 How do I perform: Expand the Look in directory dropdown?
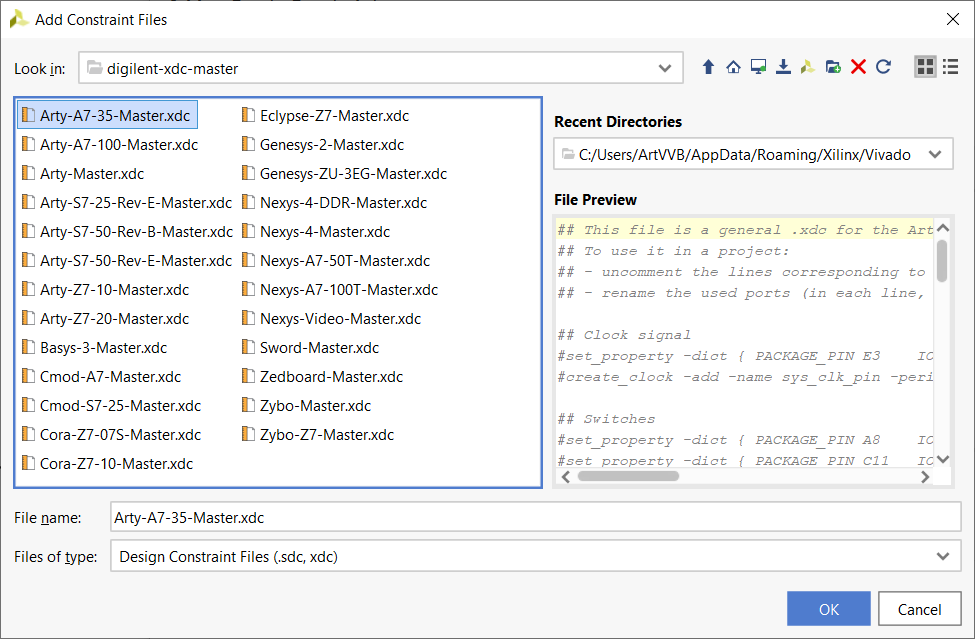click(x=665, y=68)
